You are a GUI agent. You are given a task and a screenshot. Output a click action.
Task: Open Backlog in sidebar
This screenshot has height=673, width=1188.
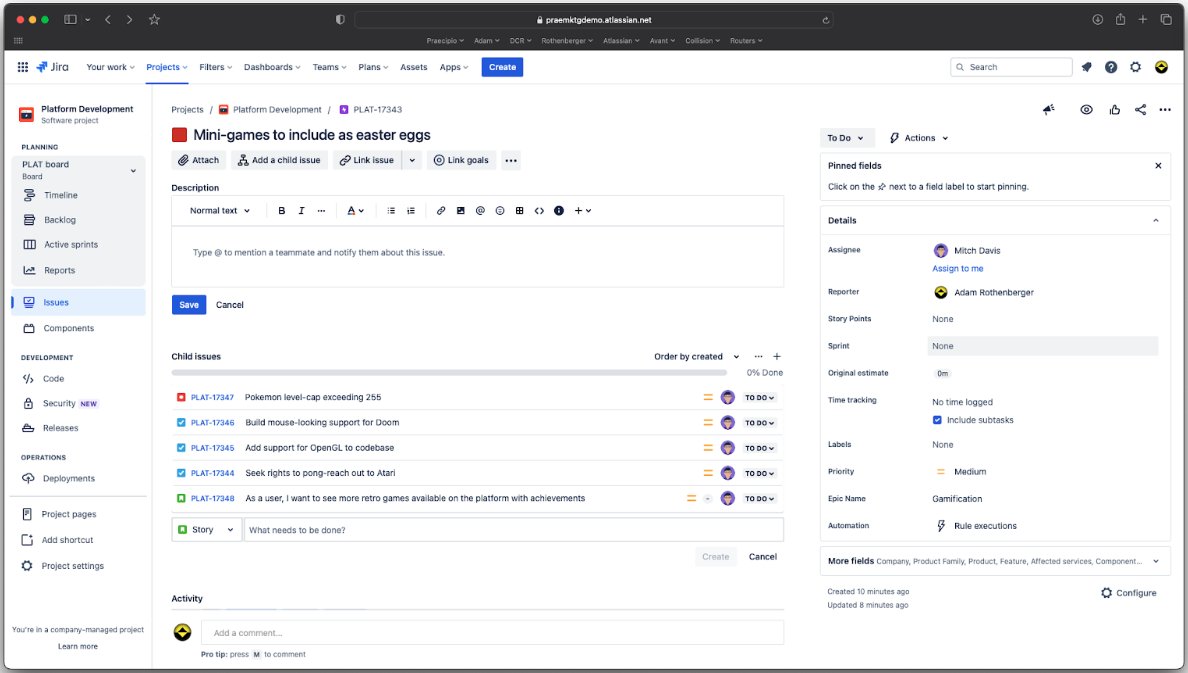click(x=60, y=220)
